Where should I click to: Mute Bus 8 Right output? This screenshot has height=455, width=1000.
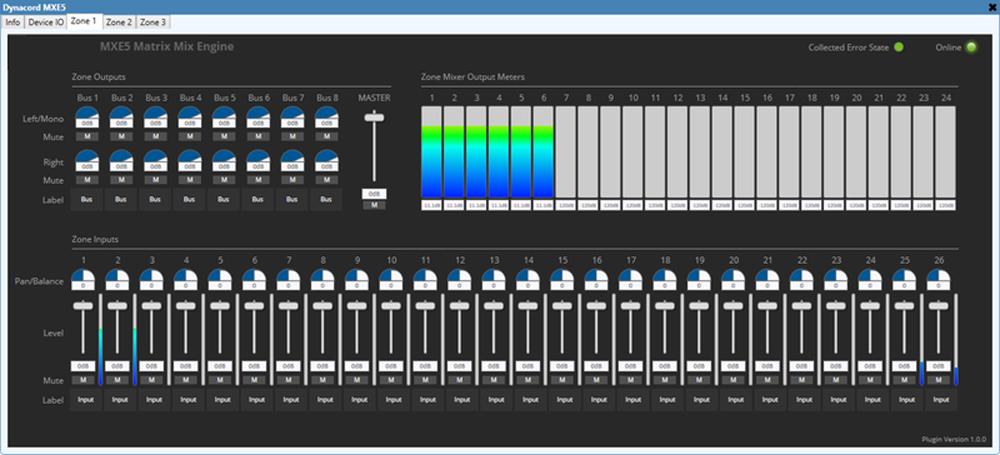click(x=327, y=180)
